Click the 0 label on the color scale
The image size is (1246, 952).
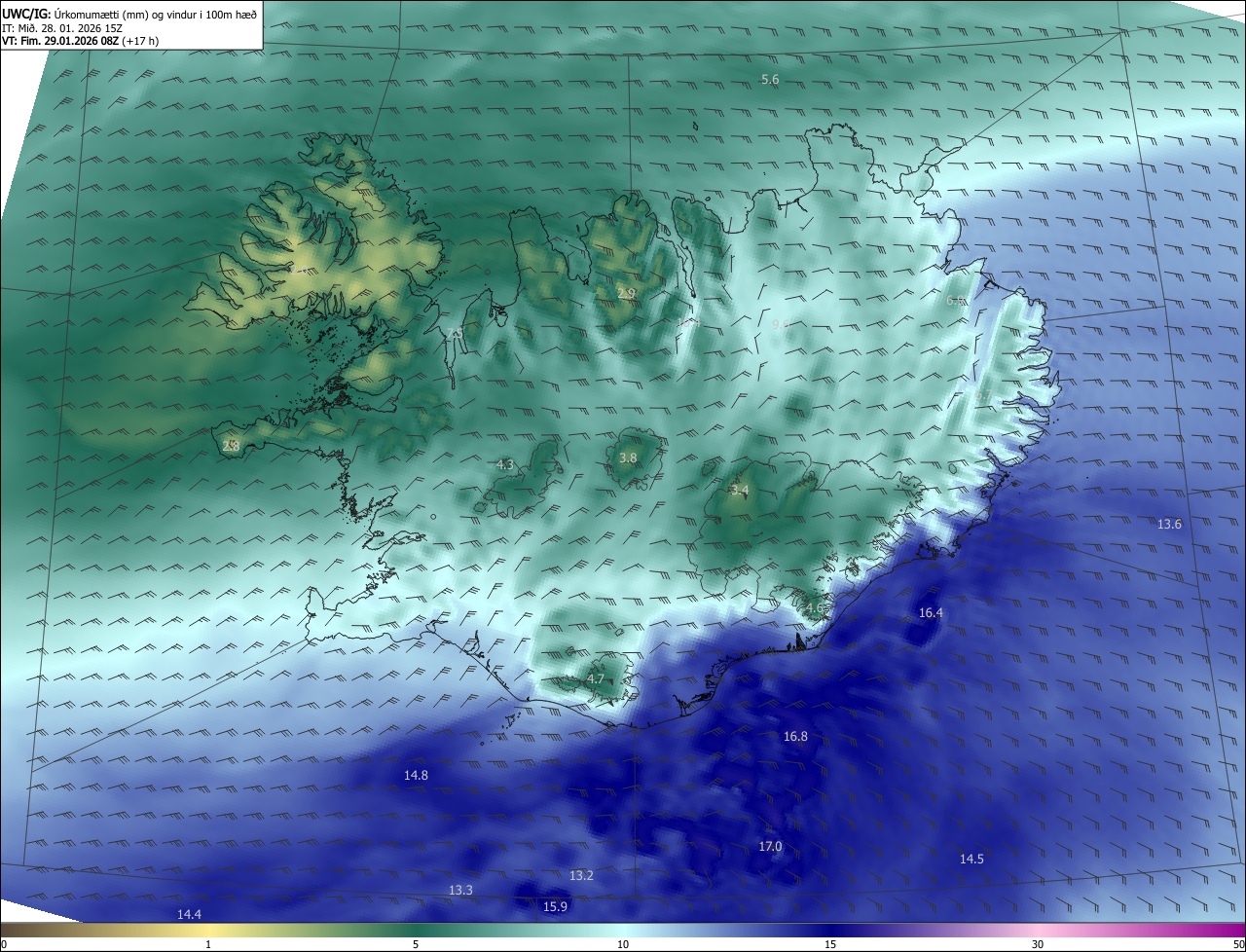pos(4,944)
